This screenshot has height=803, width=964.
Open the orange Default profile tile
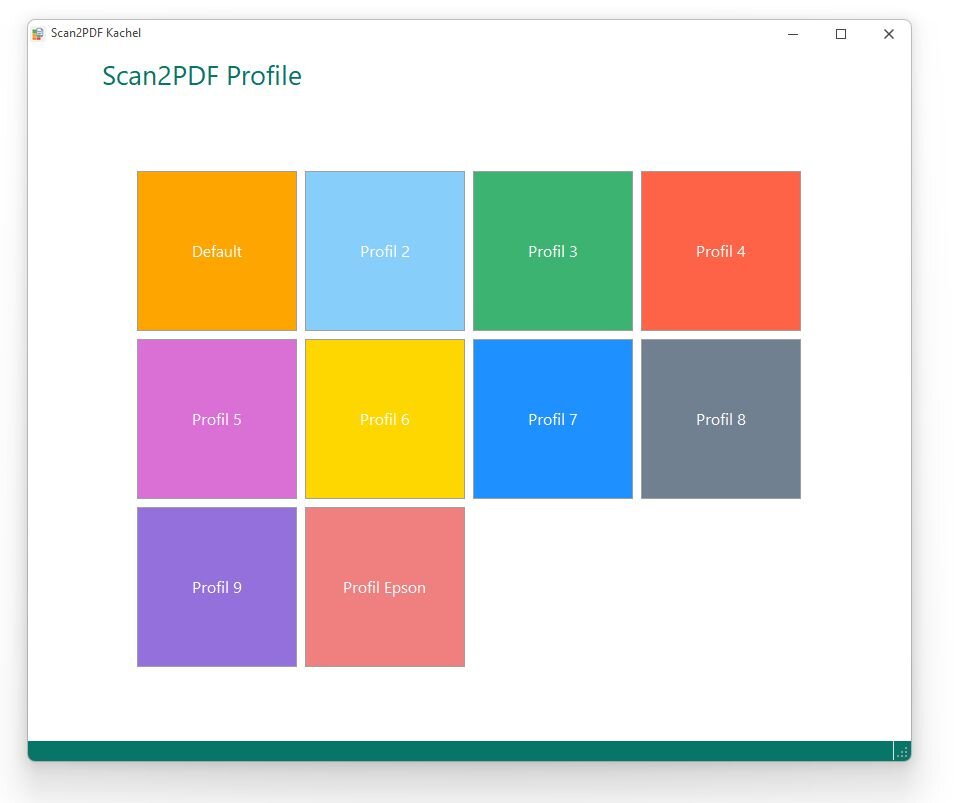pyautogui.click(x=217, y=251)
